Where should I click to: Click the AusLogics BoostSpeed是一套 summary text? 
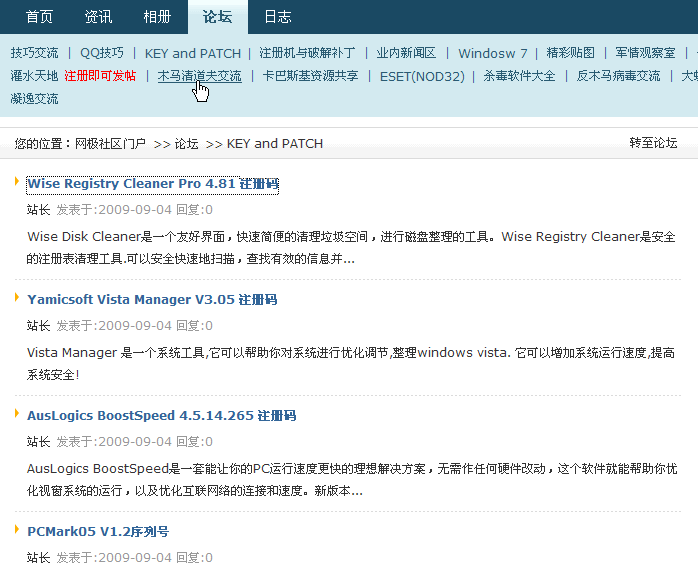click(x=352, y=480)
